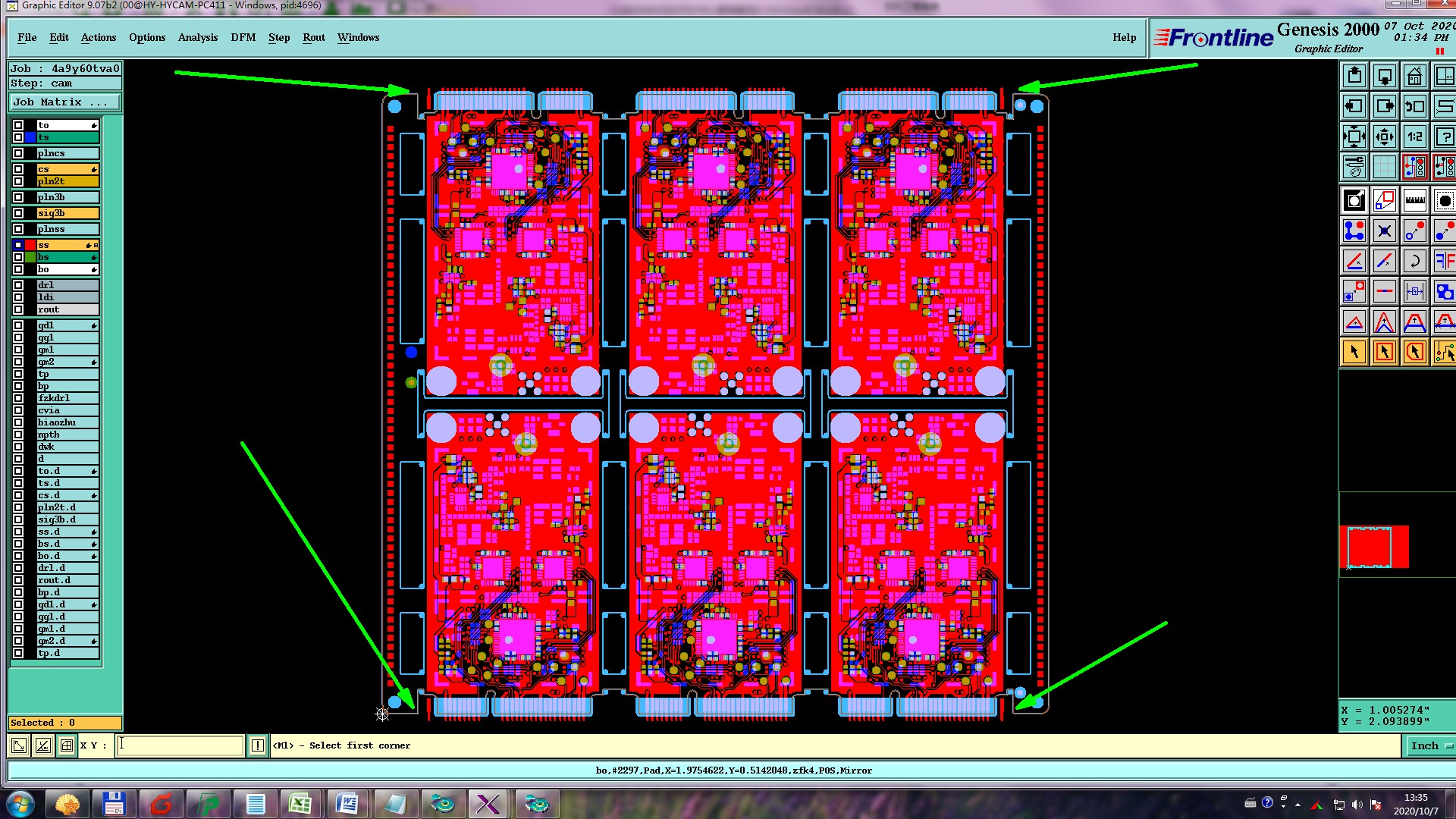Open the DFM menu
The image size is (1456, 819).
[x=243, y=37]
